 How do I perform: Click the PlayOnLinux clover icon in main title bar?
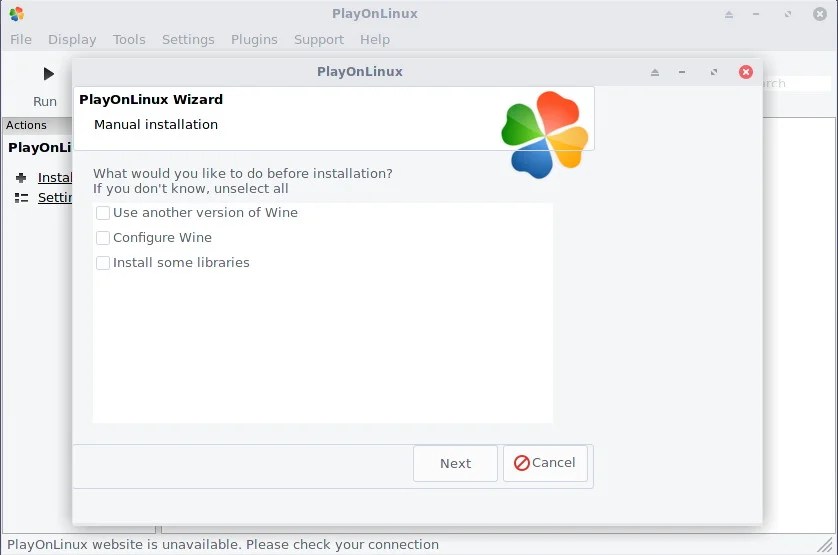click(x=17, y=13)
